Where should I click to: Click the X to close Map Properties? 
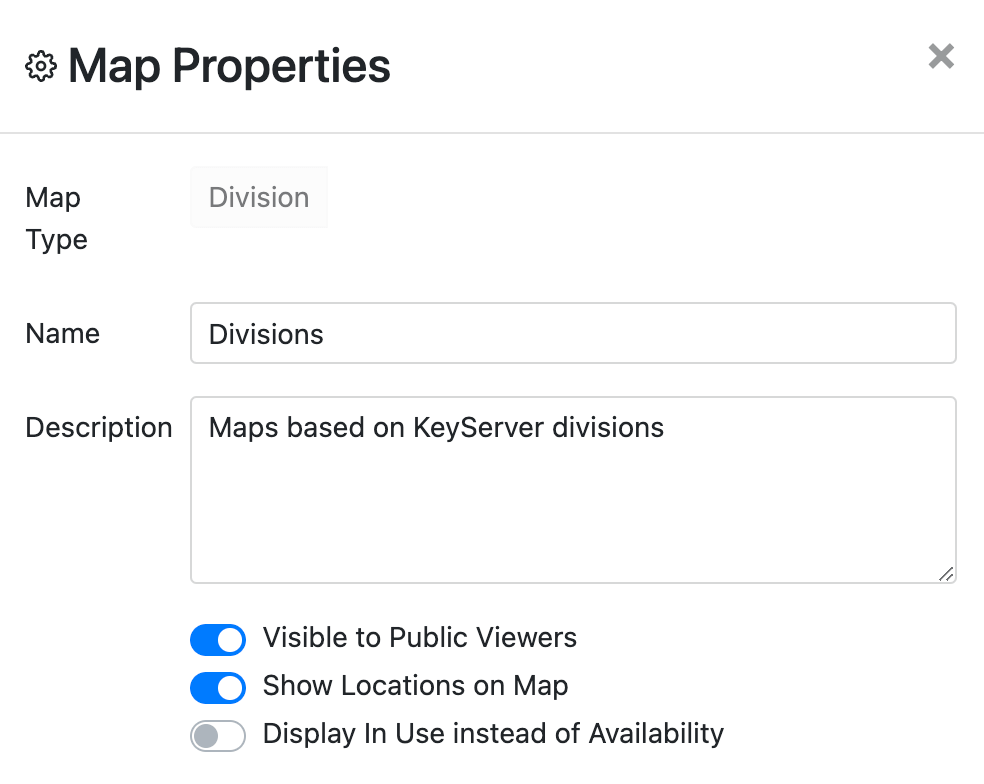(x=941, y=57)
